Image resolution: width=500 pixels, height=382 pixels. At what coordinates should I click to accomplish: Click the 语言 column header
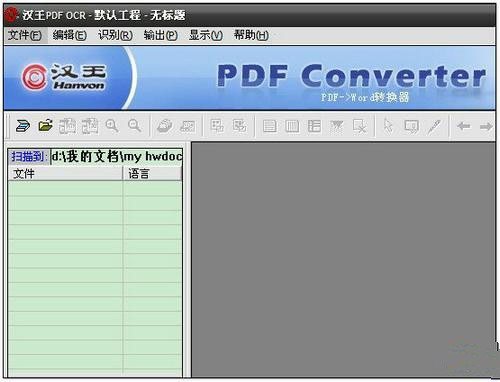(x=152, y=173)
